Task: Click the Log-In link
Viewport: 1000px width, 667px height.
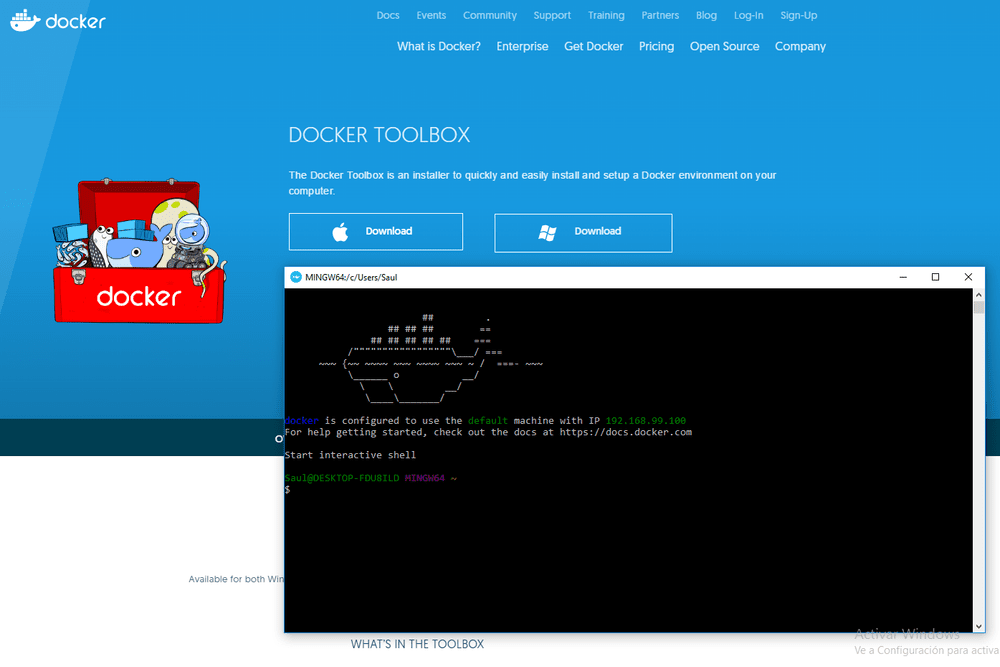Action: 748,15
